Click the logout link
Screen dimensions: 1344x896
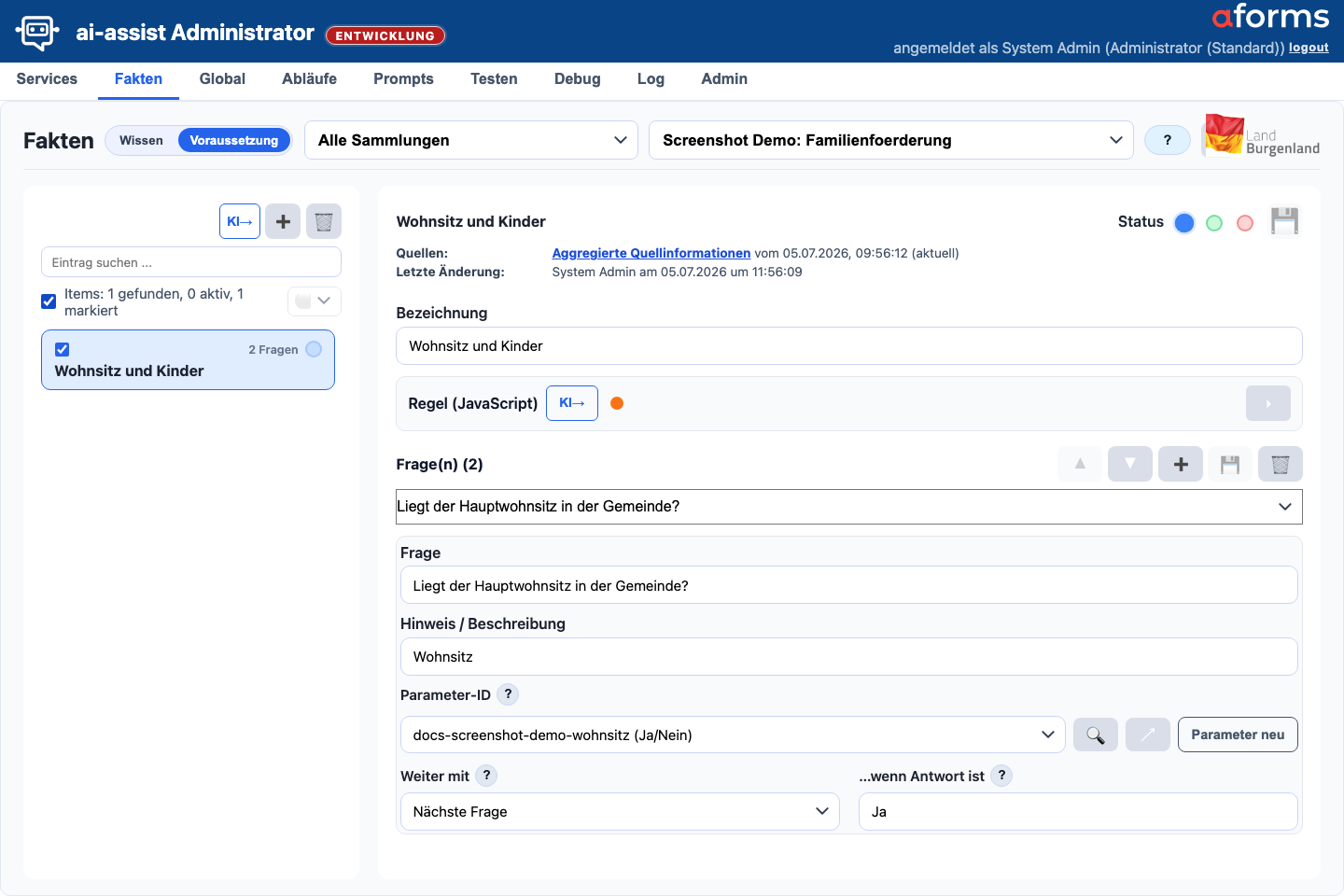tap(1309, 48)
